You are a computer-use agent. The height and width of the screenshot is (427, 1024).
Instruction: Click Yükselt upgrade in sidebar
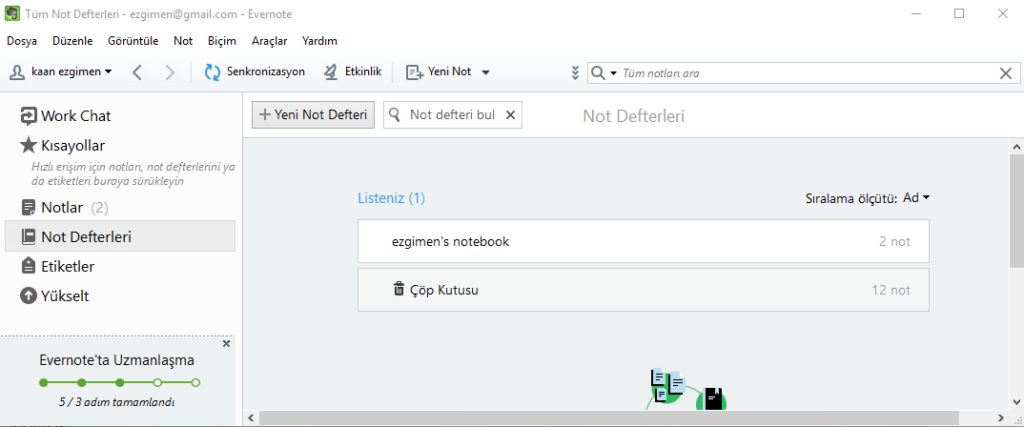click(x=54, y=296)
